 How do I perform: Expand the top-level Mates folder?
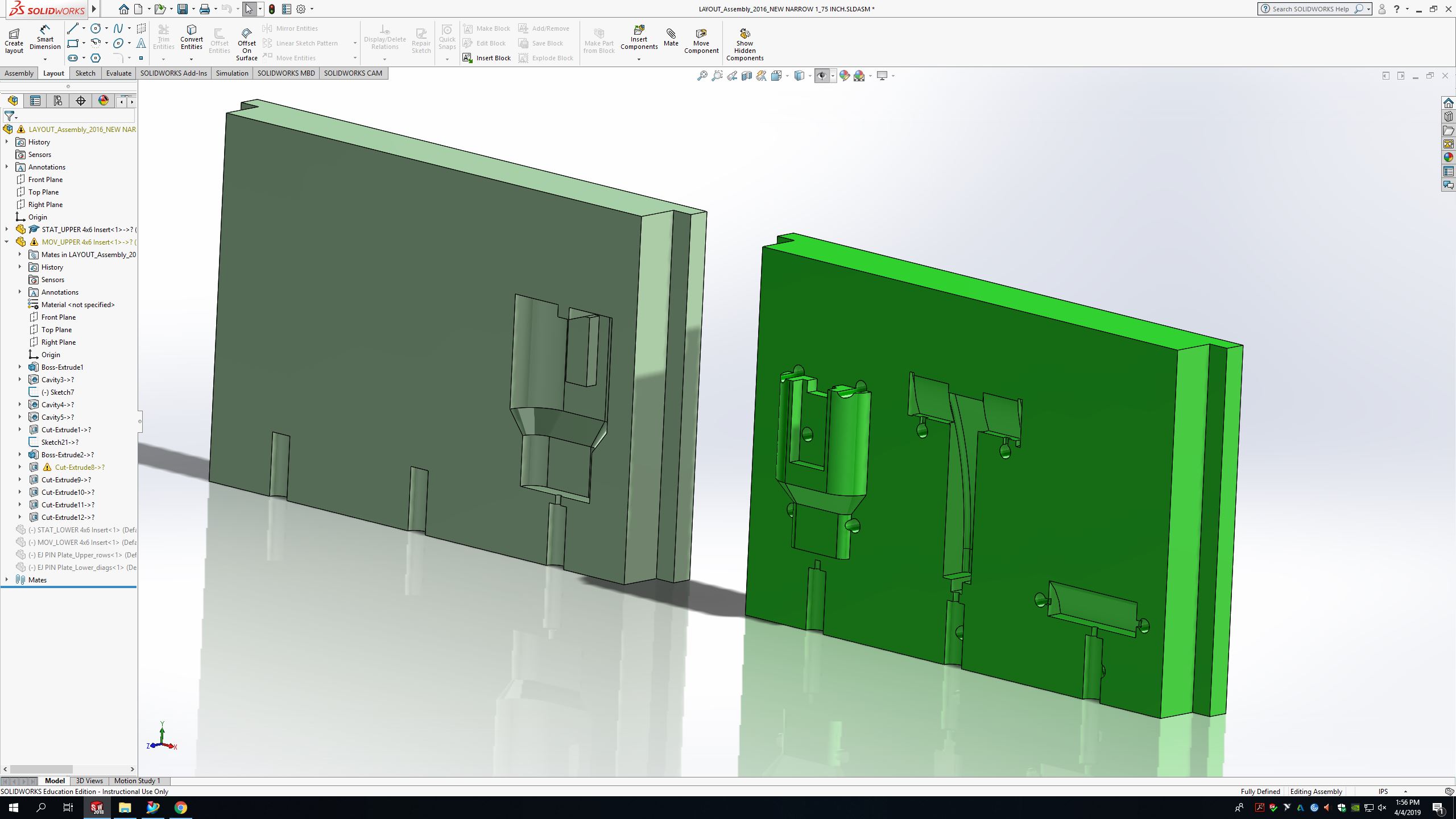tap(7, 580)
